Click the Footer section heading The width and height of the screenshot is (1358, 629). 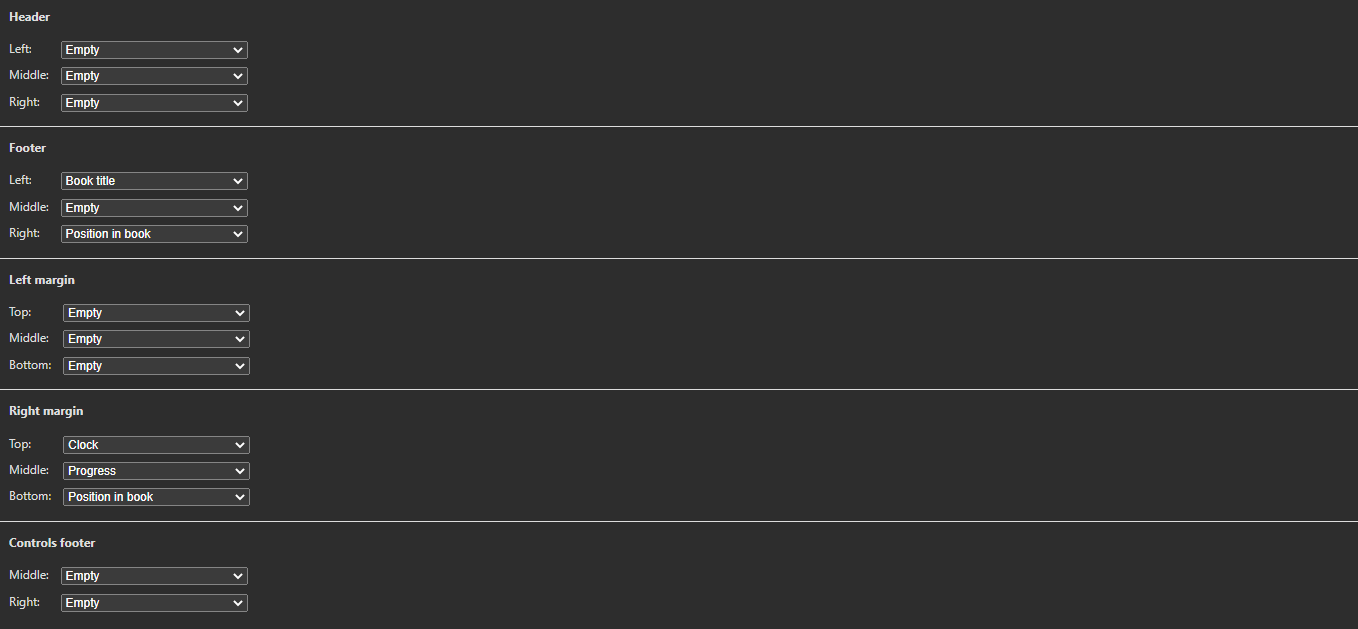[x=28, y=148]
